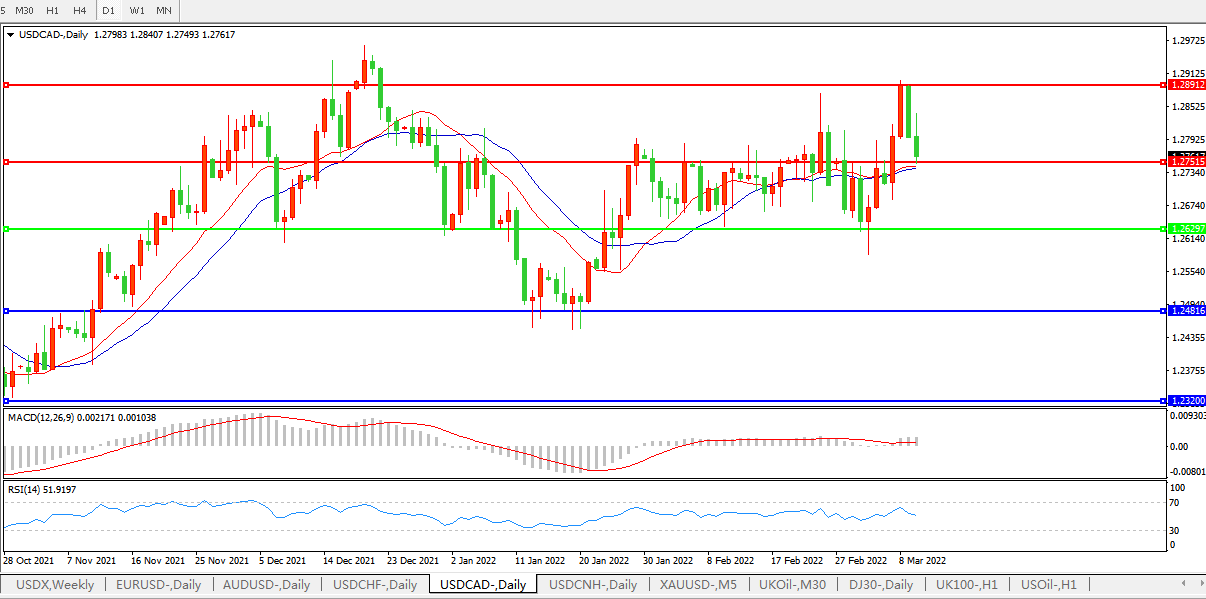
Task: Open the USOil-,H1 chart tab
Action: click(x=1047, y=585)
